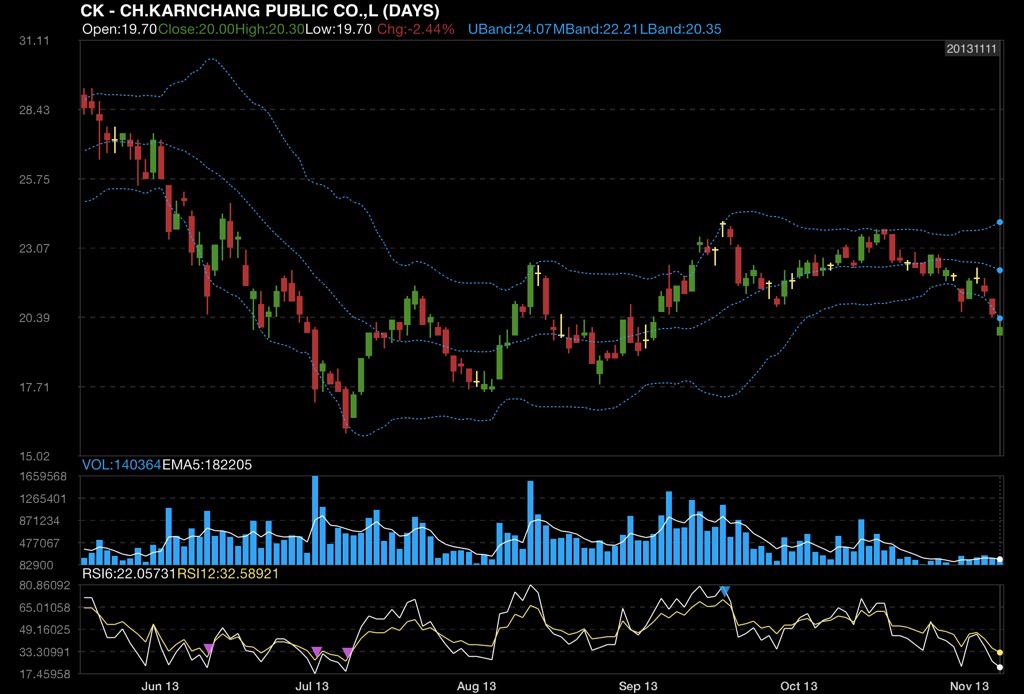Click the Chg:-2.44% value
This screenshot has width=1024, height=694.
coord(415,29)
